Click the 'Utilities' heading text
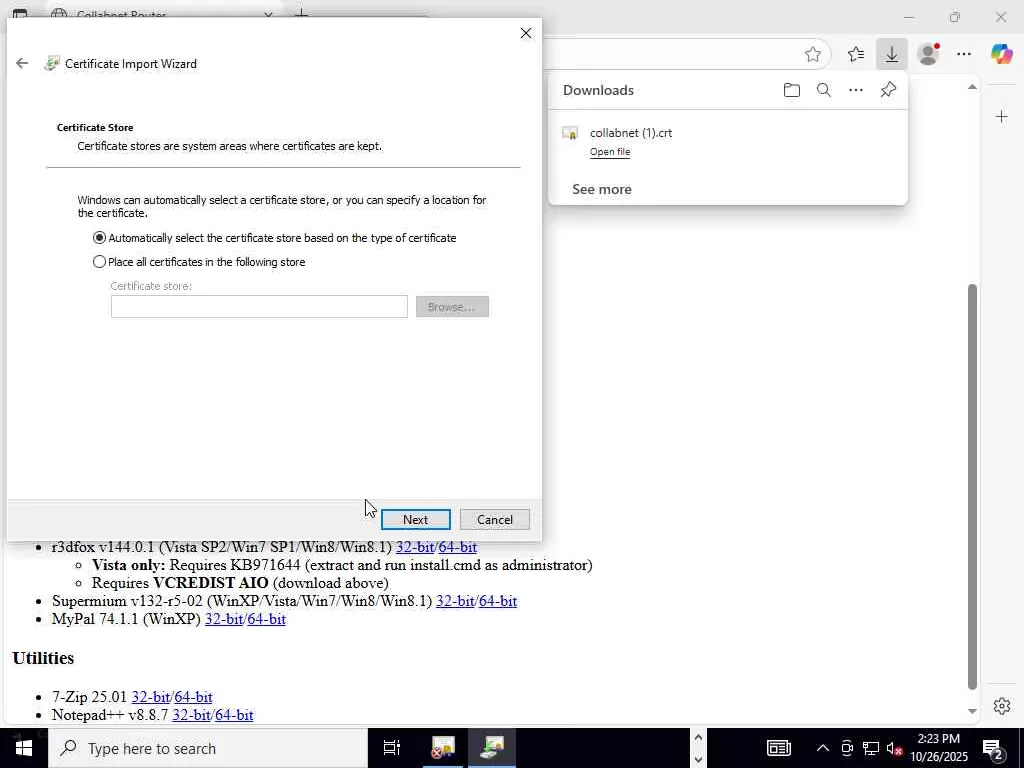 43,658
